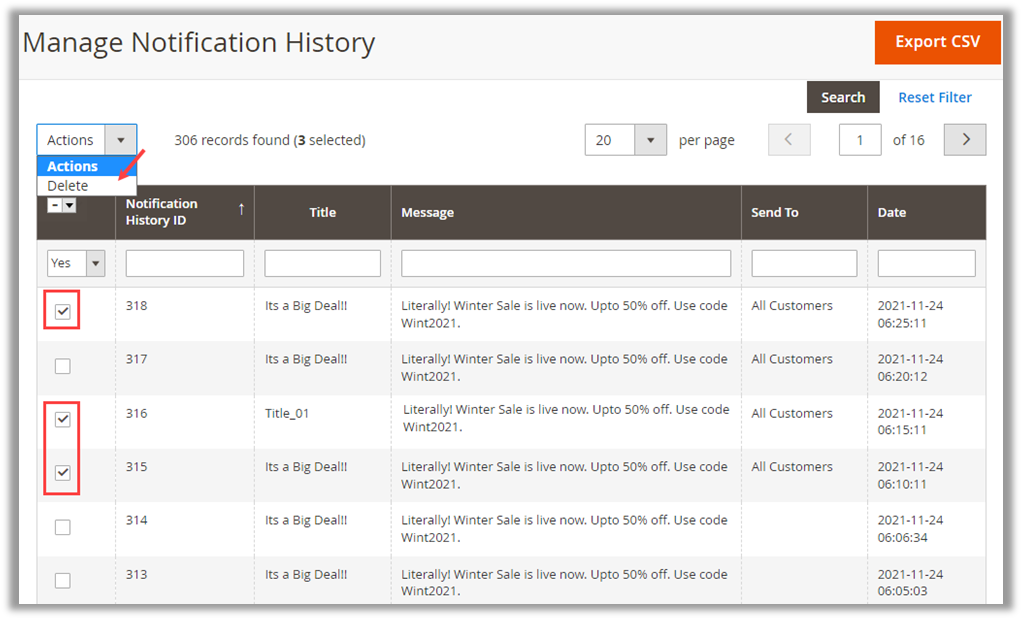This screenshot has width=1023, height=620.
Task: Expand the Actions dropdown
Action: [x=87, y=140]
